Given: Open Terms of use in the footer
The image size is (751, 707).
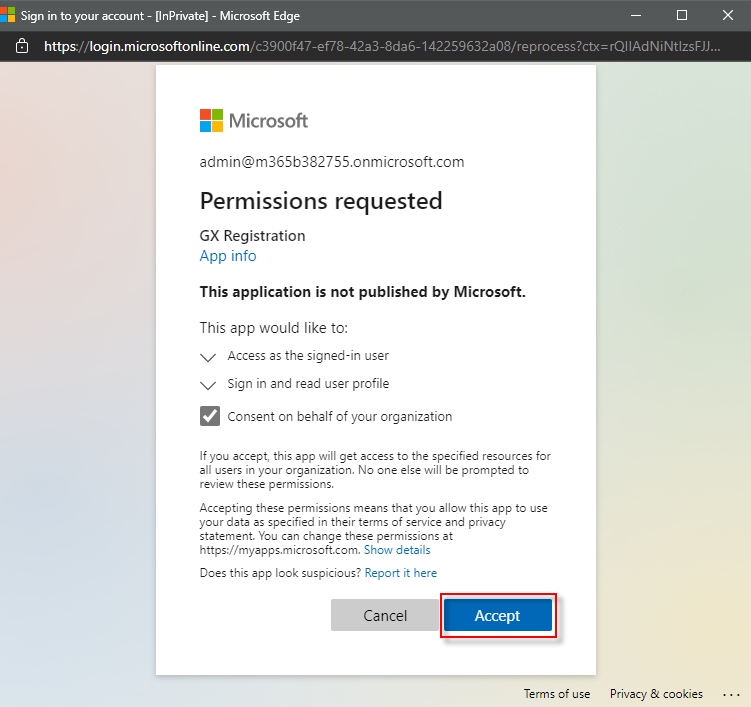Looking at the screenshot, I should [x=556, y=694].
